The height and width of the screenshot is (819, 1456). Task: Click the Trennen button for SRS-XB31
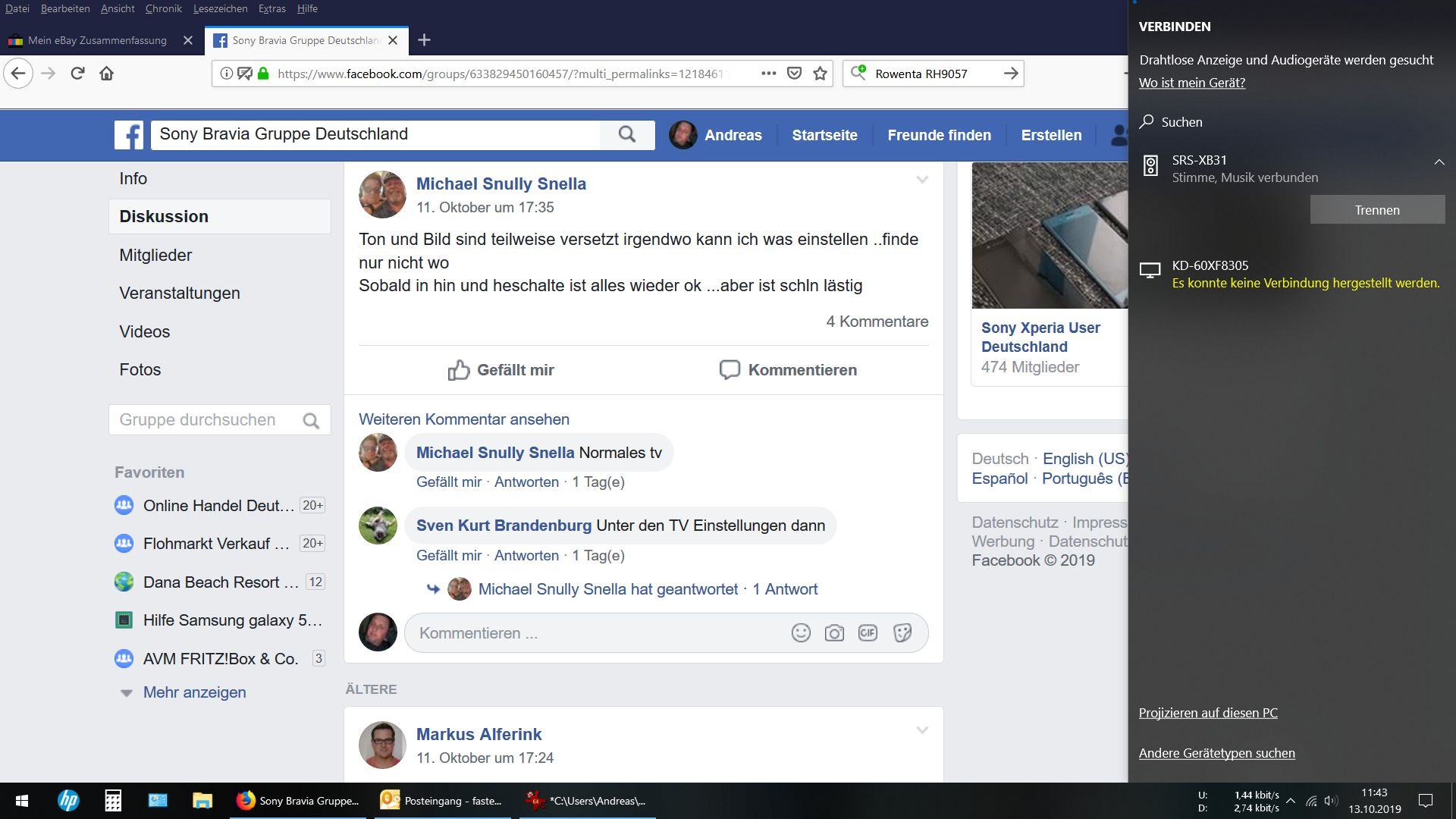click(x=1377, y=210)
